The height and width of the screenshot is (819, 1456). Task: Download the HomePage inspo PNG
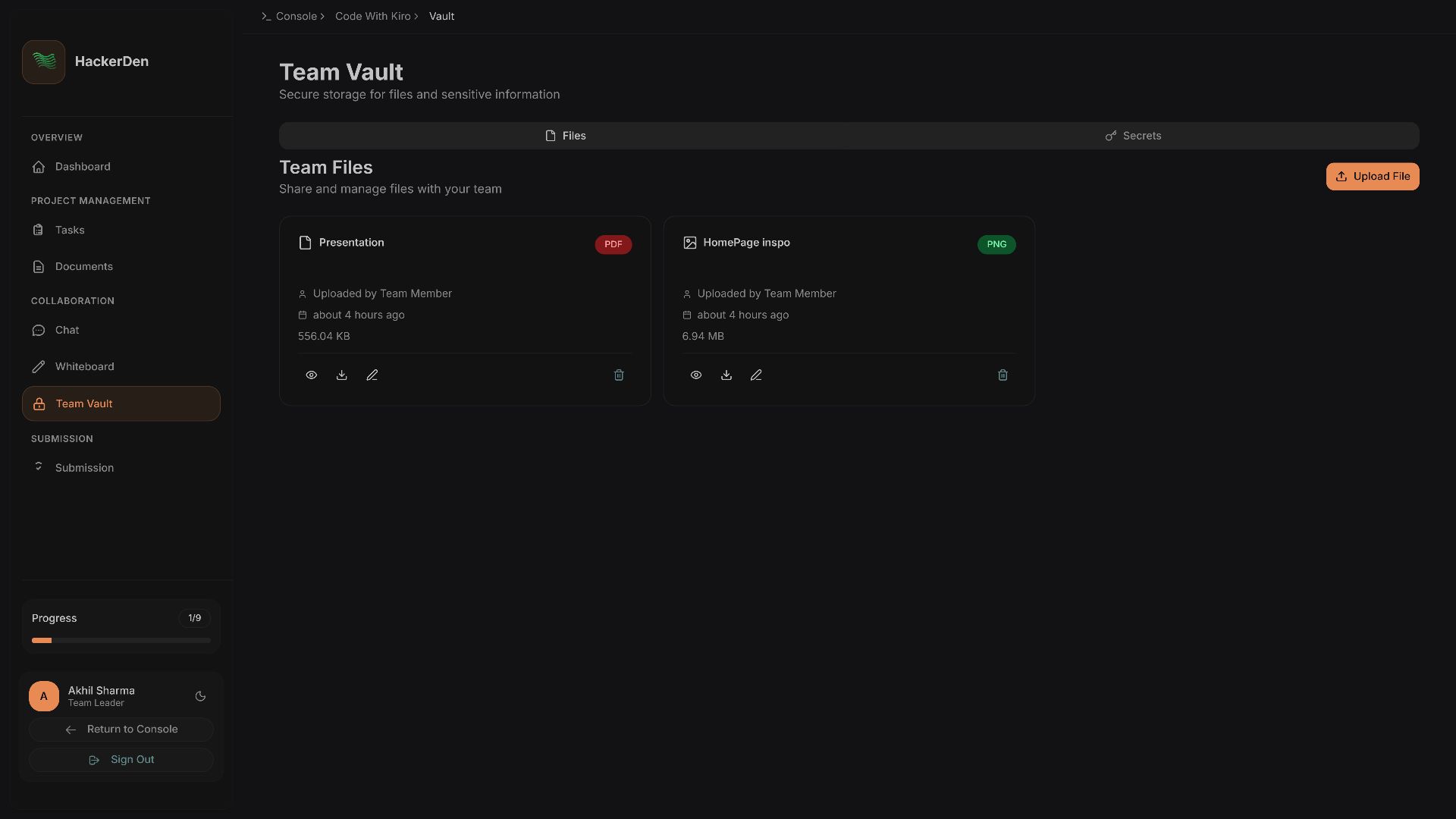coord(726,375)
